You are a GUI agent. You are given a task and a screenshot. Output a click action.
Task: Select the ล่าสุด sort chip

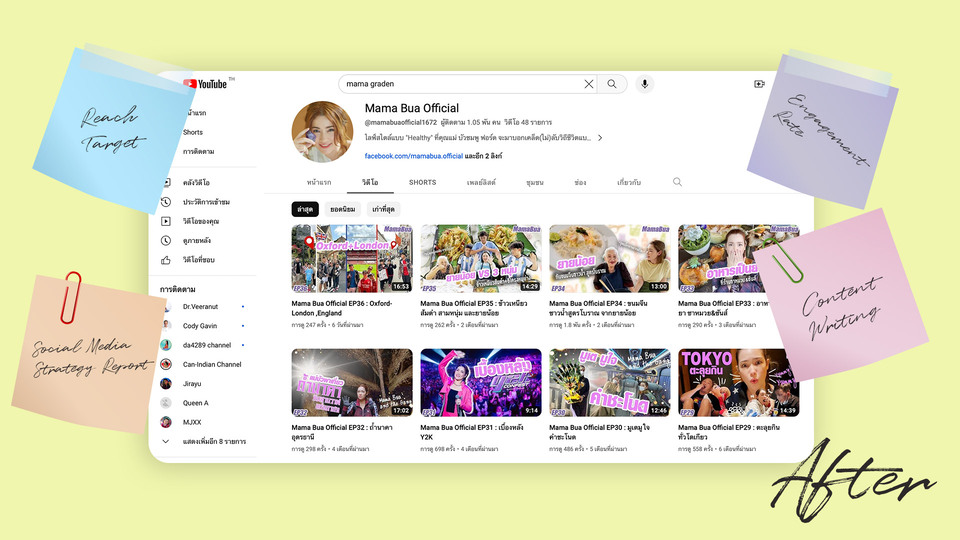305,209
